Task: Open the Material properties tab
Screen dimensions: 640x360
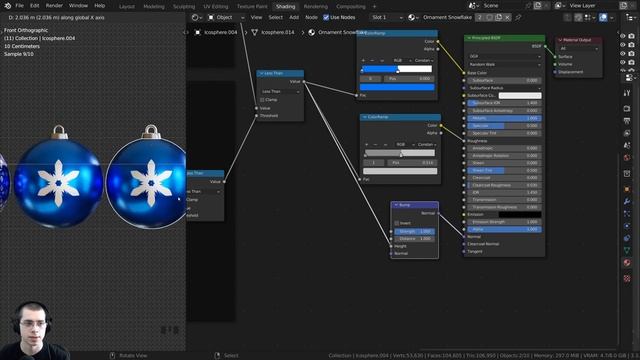Action: [627, 263]
